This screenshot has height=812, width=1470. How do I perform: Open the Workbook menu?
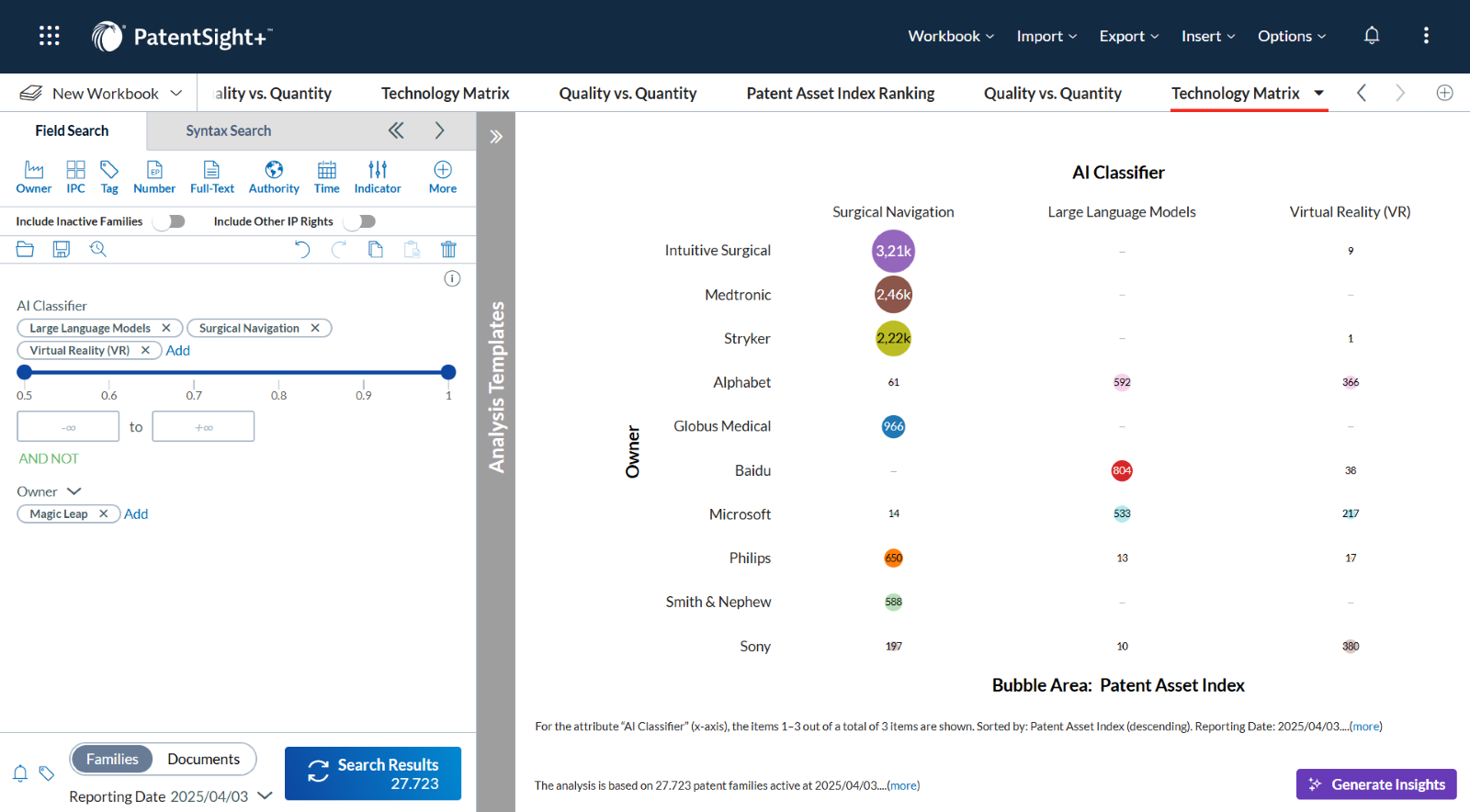(951, 36)
